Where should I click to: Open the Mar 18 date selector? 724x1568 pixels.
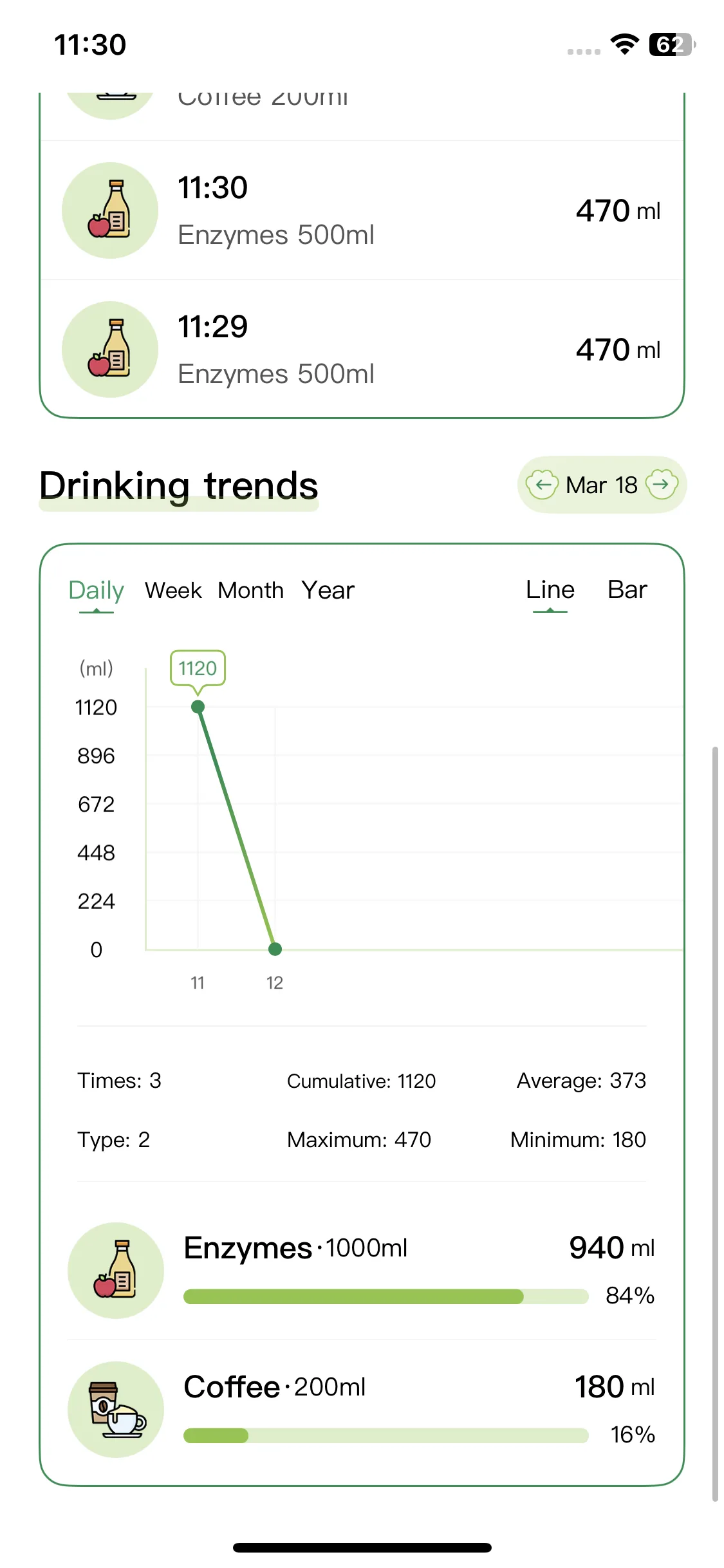click(x=601, y=485)
